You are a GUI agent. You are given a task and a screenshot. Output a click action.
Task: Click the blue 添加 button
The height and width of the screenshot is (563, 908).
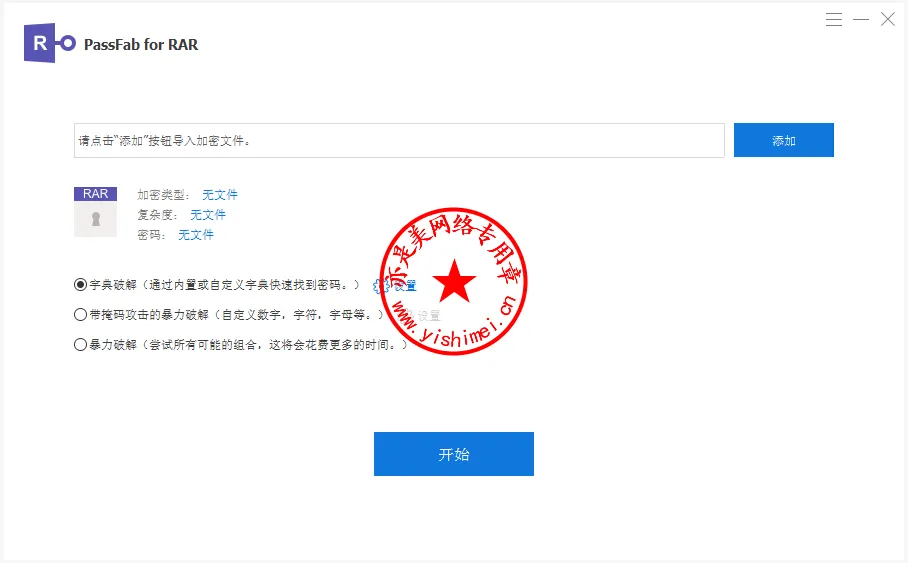click(x=783, y=141)
